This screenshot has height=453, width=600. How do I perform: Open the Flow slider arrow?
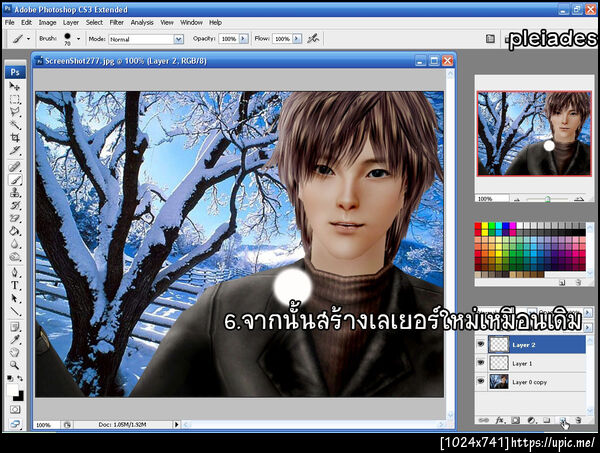297,39
